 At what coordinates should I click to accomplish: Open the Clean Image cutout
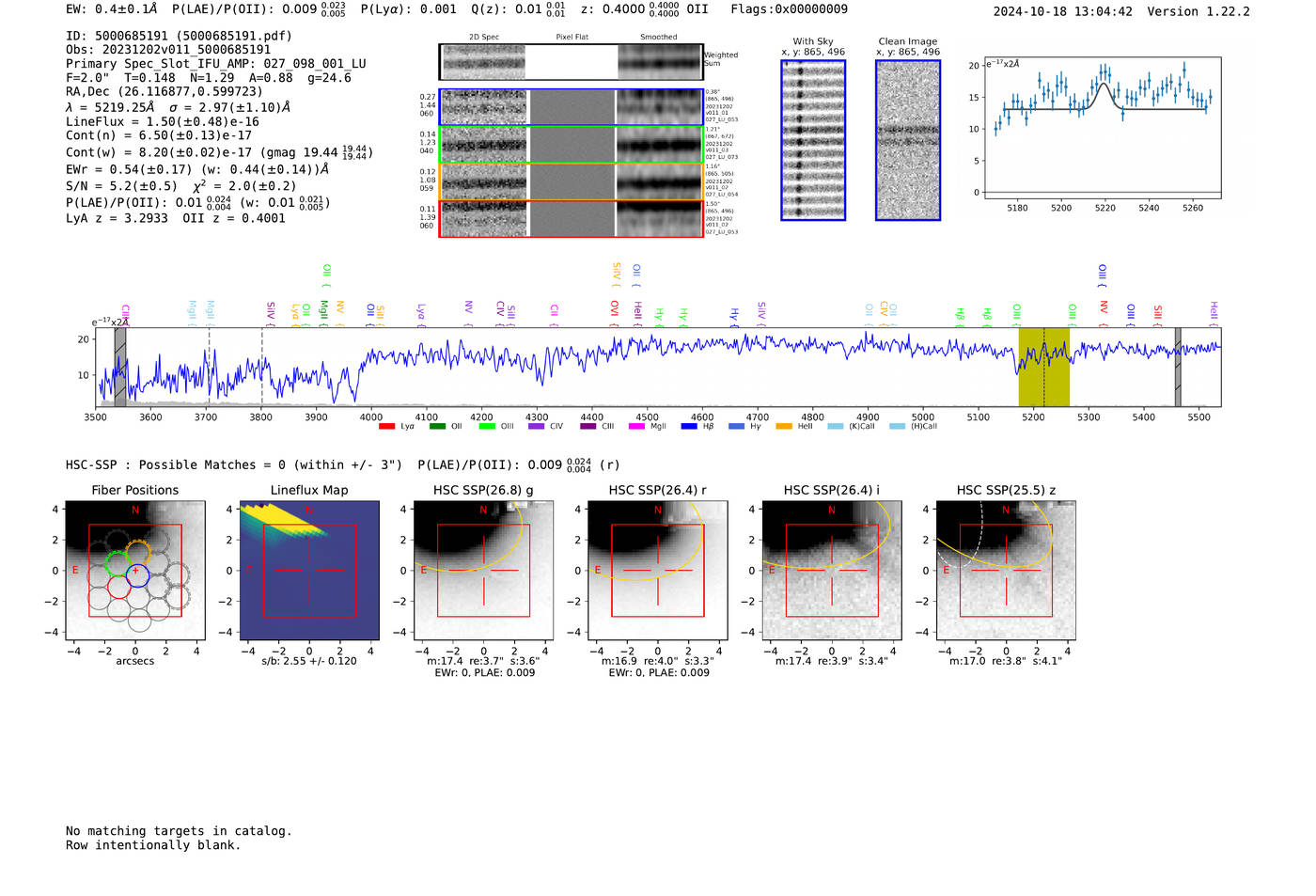(x=908, y=140)
